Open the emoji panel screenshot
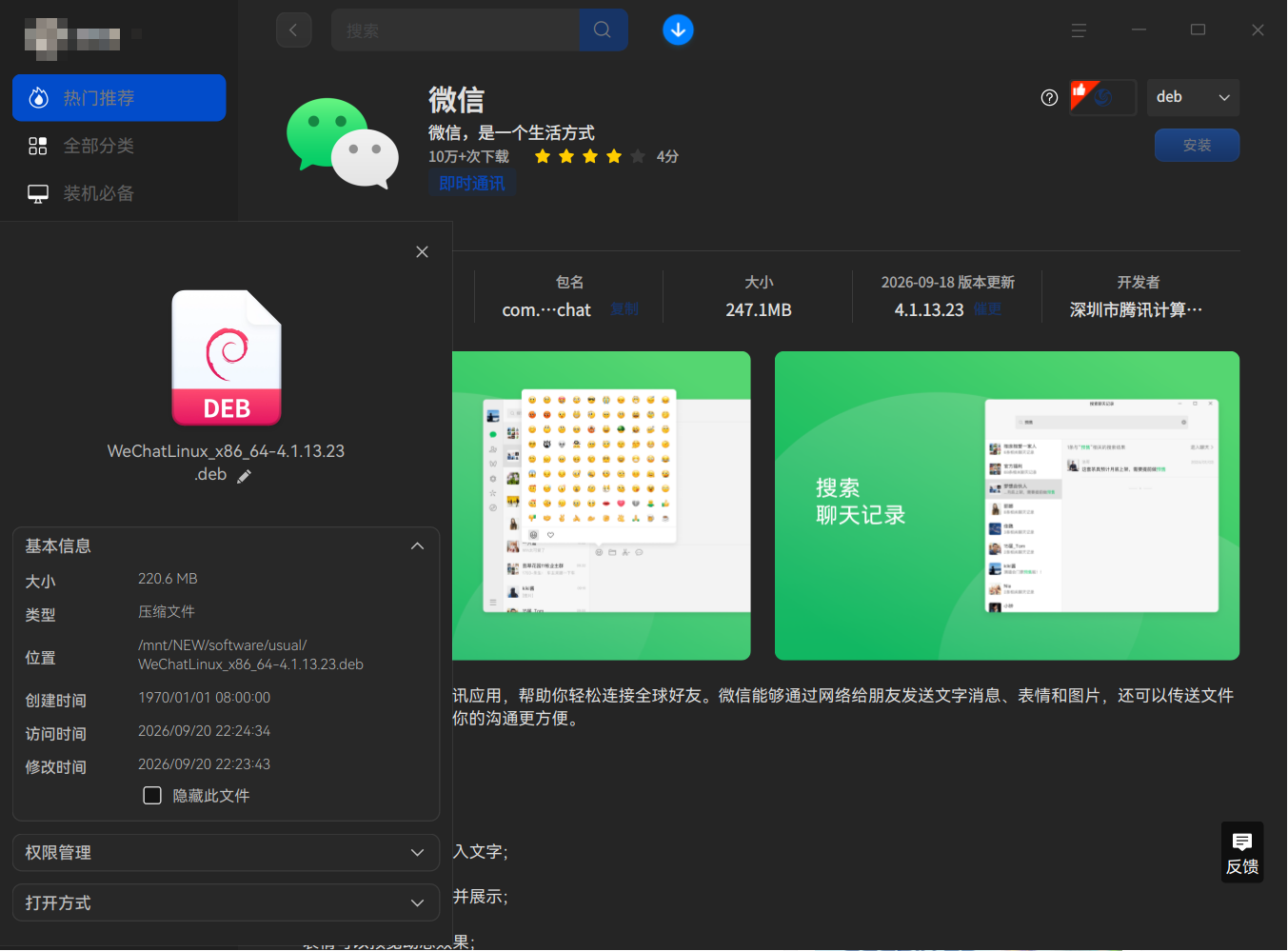 point(602,505)
